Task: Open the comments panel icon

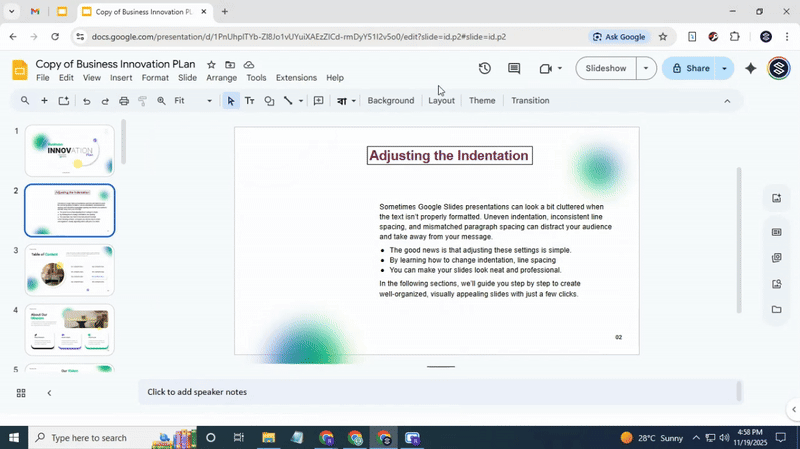Action: (514, 69)
